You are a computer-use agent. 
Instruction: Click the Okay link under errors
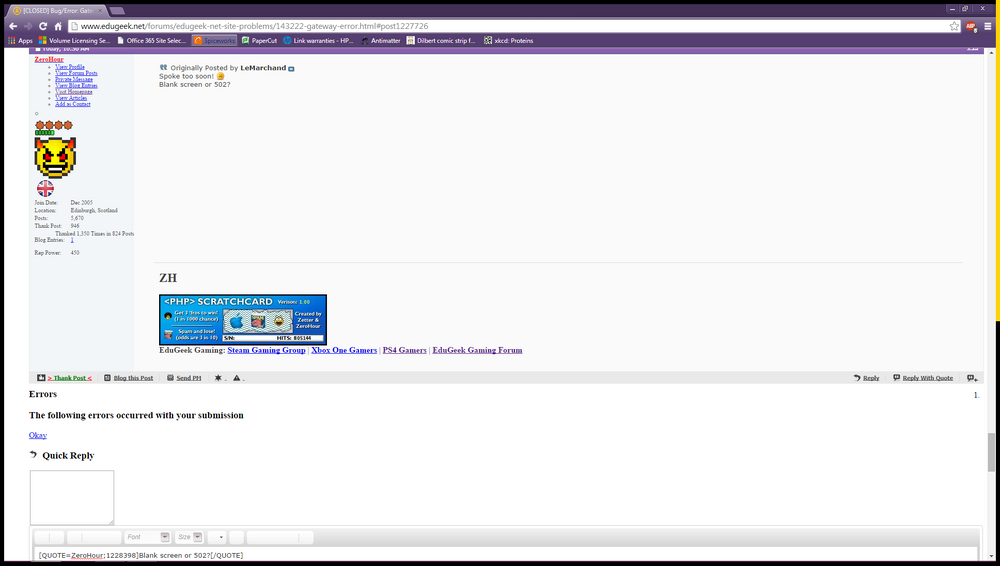pyautogui.click(x=38, y=435)
